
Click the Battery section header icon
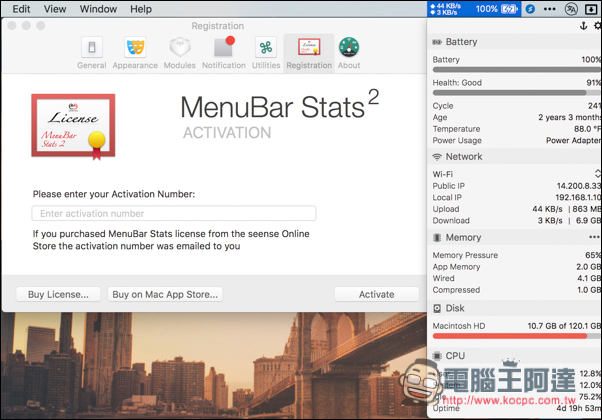tap(437, 42)
